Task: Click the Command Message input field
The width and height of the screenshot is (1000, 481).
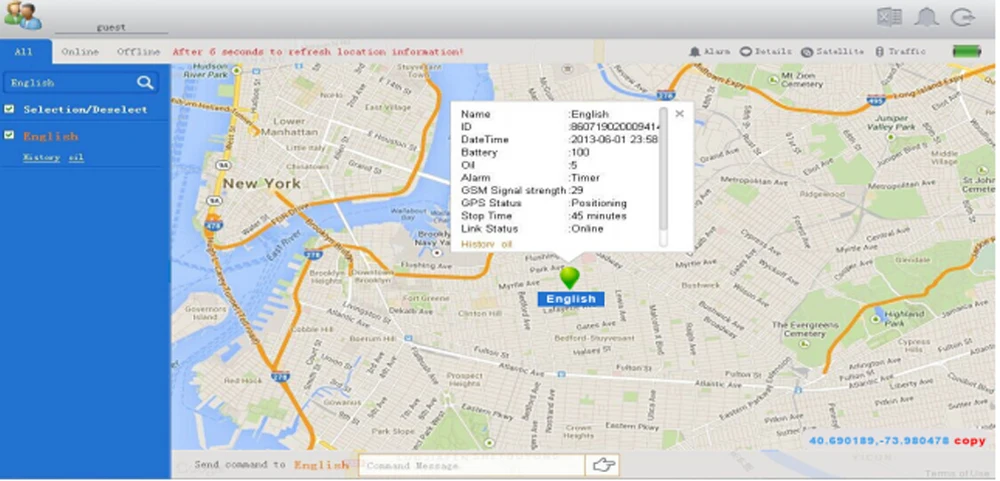Action: coord(471,465)
